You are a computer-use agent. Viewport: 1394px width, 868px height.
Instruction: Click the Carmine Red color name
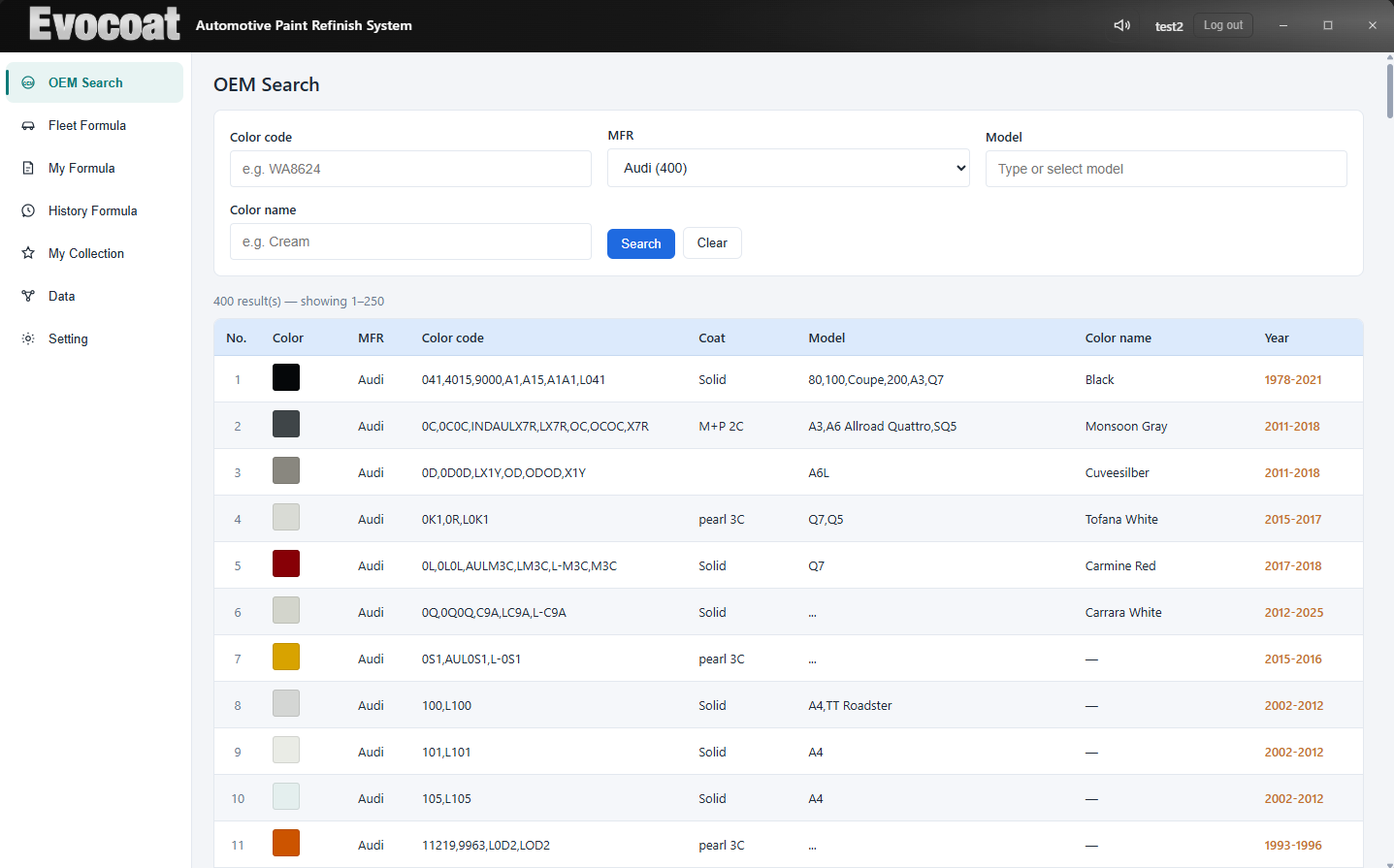[1120, 566]
